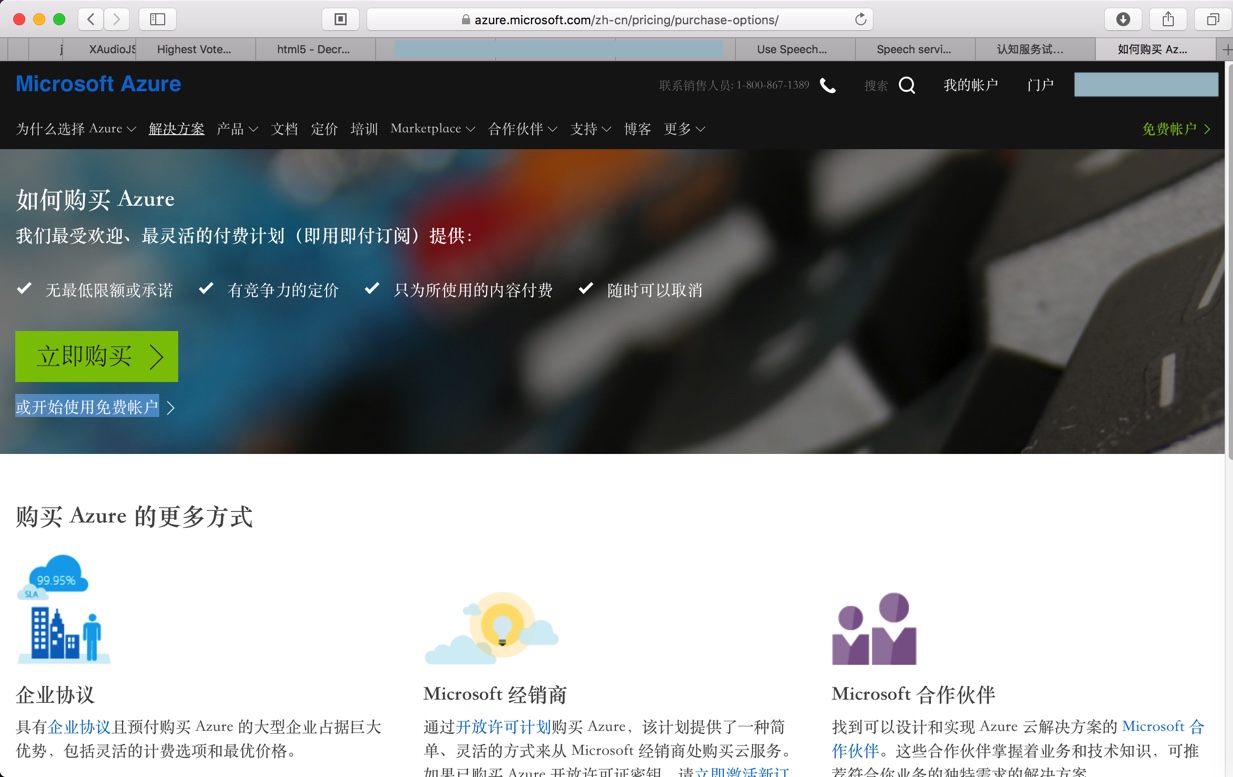1233x777 pixels.
Task: Click the purple partner people illustration
Action: 874,629
